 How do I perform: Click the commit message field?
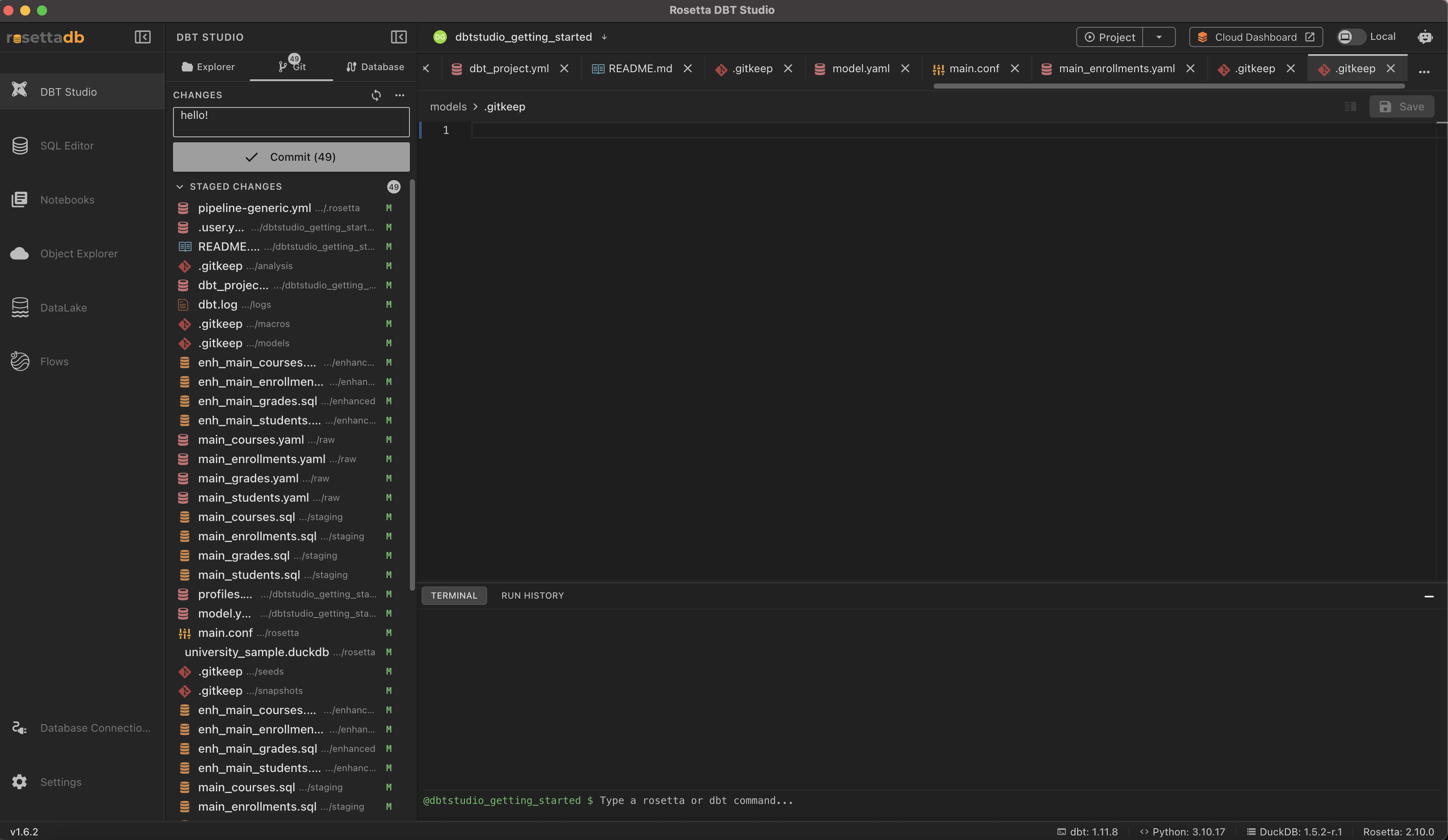[x=291, y=122]
